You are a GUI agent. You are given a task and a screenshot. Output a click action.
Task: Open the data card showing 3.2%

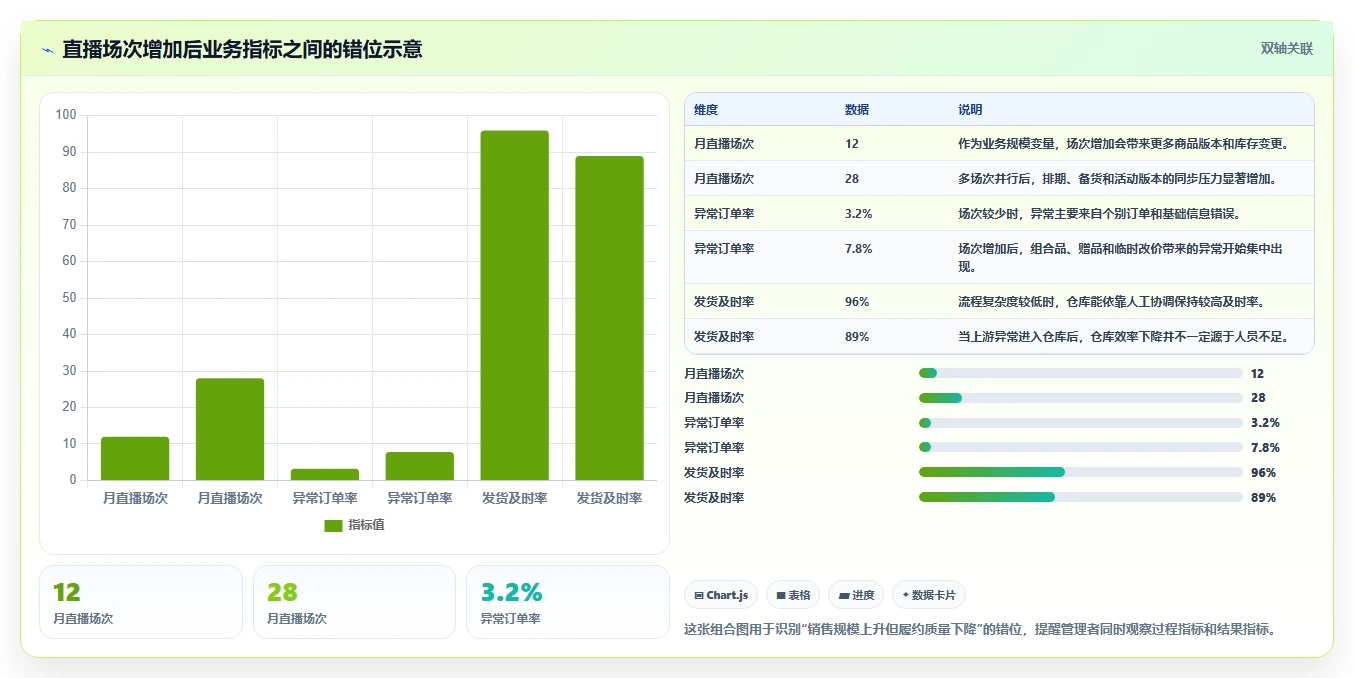568,602
